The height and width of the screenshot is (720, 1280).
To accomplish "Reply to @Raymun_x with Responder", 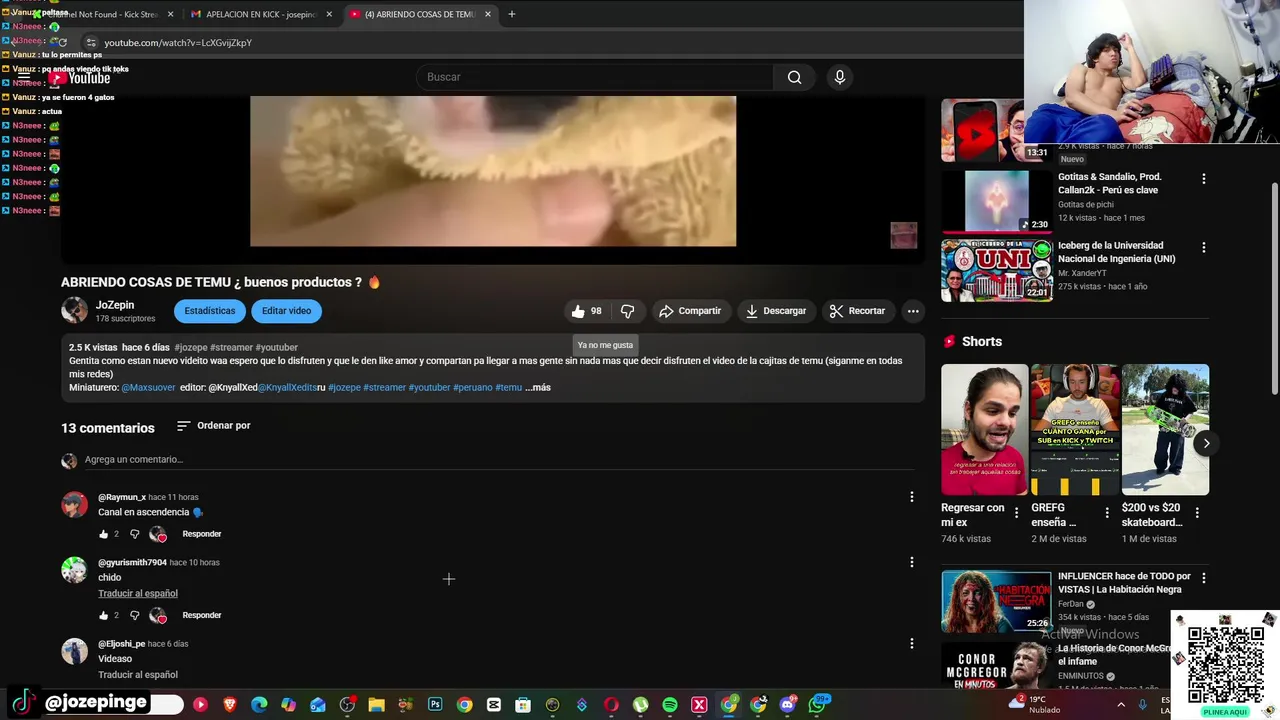I will click(202, 534).
